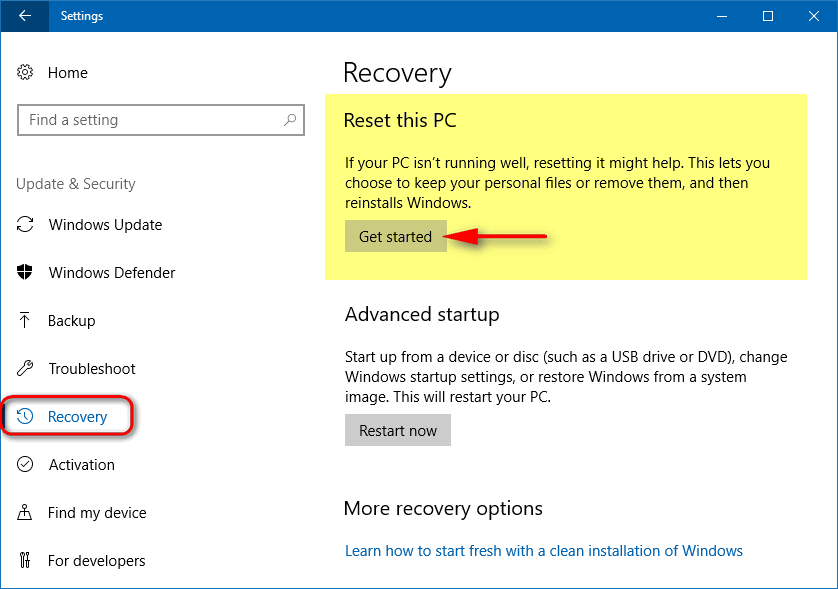
Task: Go to Windows Update settings
Action: click(x=105, y=225)
